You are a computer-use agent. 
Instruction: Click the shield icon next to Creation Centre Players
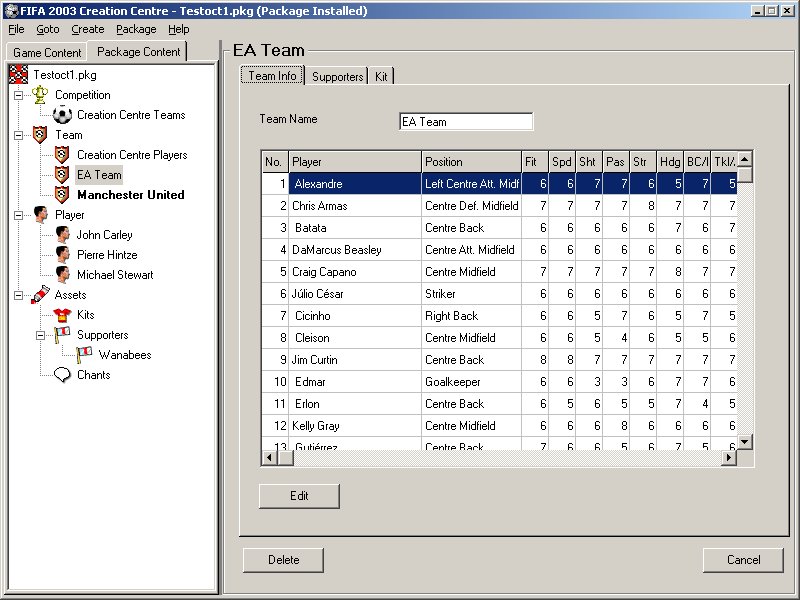coord(62,155)
